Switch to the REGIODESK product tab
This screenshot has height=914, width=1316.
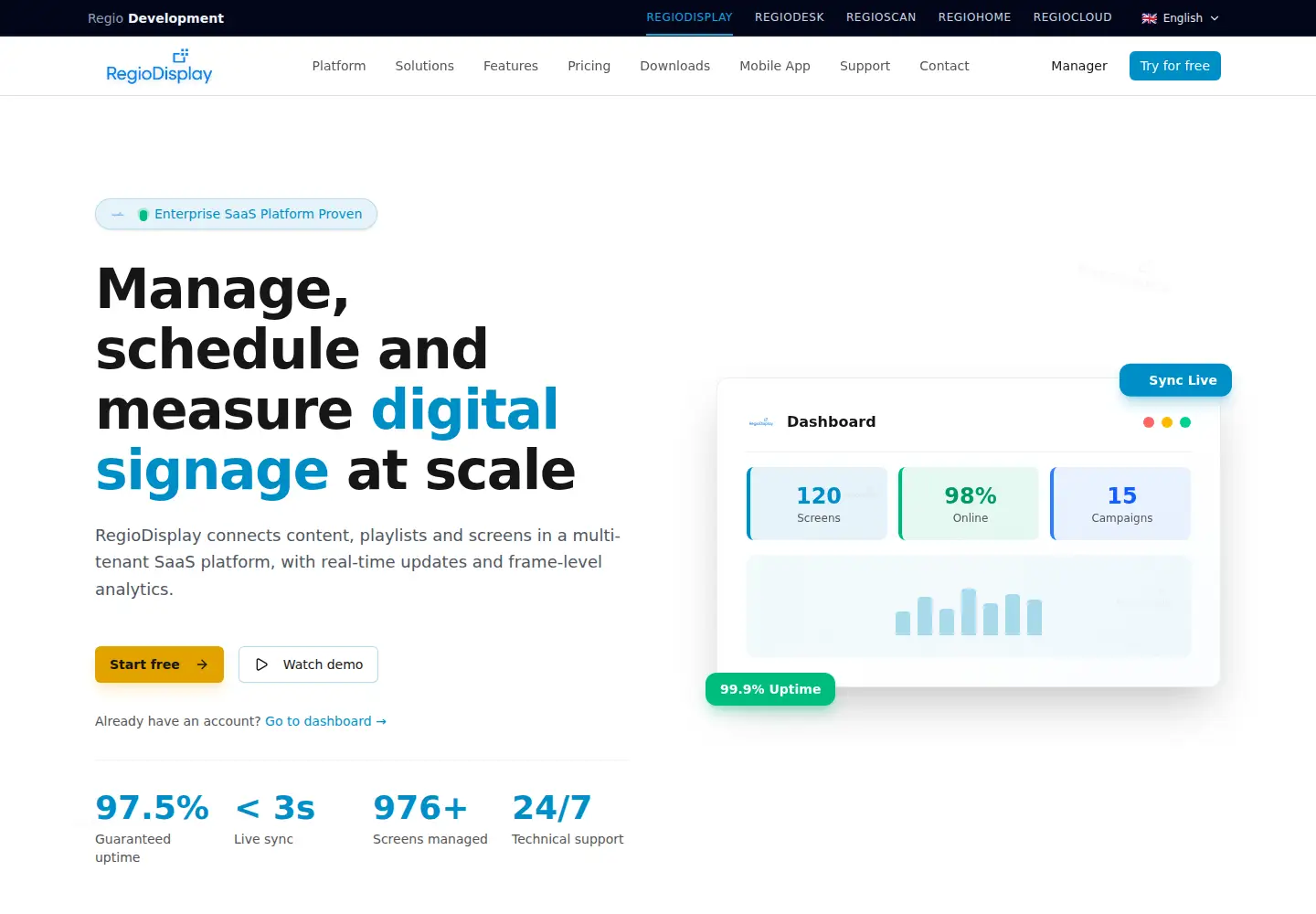[x=790, y=17]
